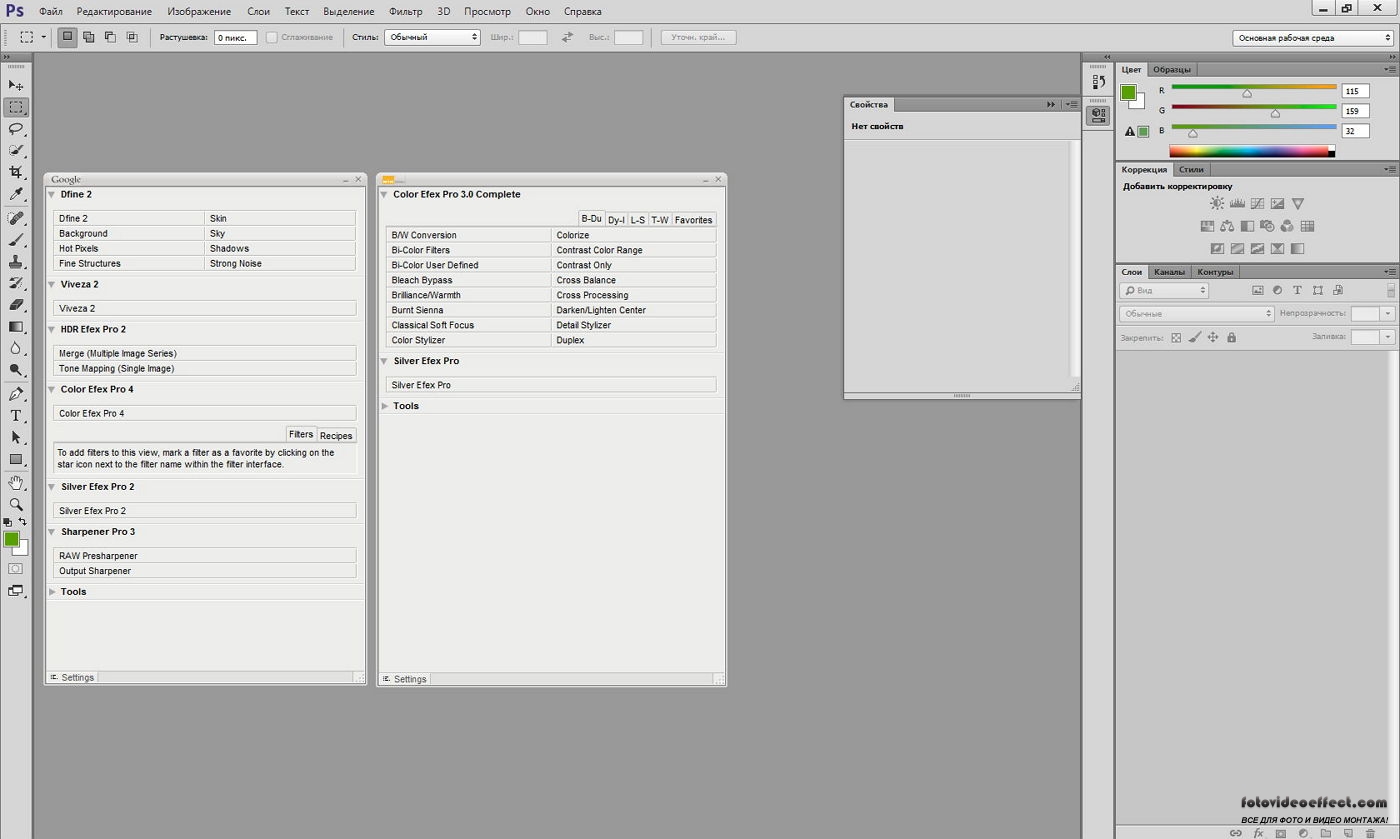
Task: Select the Eyedropper tool
Action: click(16, 195)
